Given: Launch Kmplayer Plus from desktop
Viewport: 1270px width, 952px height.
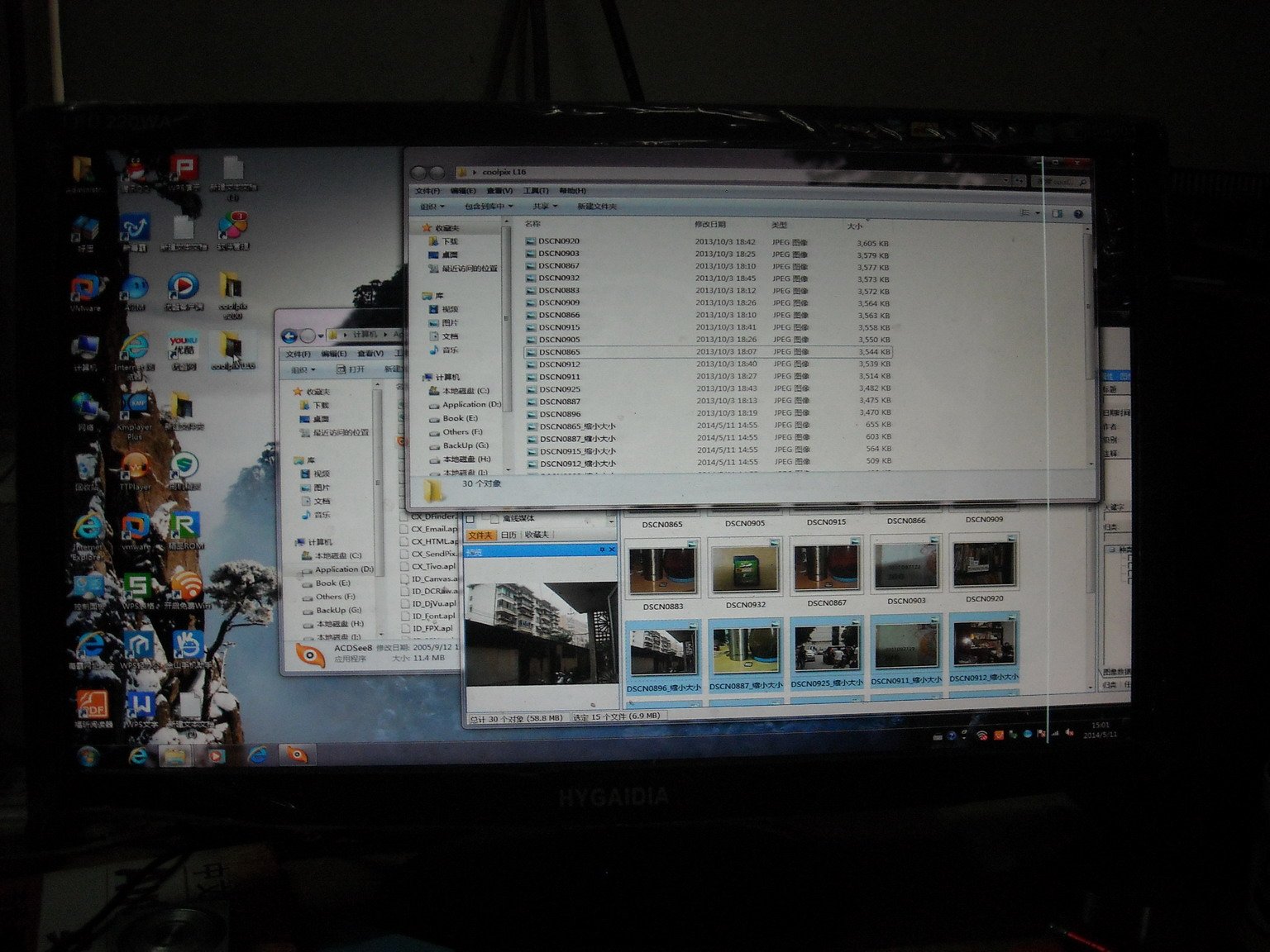Looking at the screenshot, I should pos(134,411).
